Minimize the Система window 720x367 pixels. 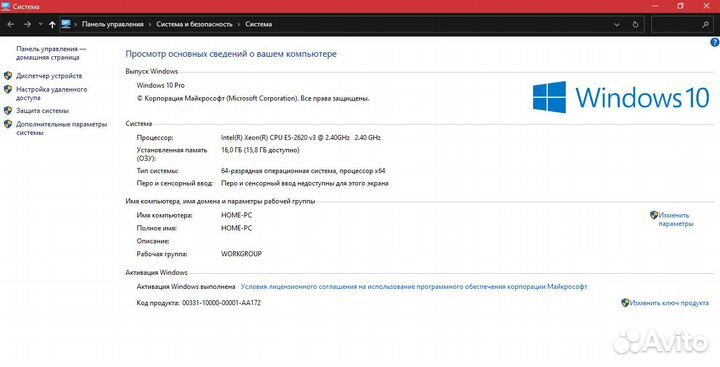point(656,6)
